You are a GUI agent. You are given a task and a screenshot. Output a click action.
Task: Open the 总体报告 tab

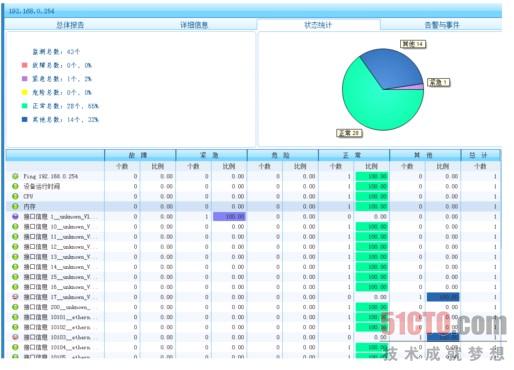pos(69,25)
